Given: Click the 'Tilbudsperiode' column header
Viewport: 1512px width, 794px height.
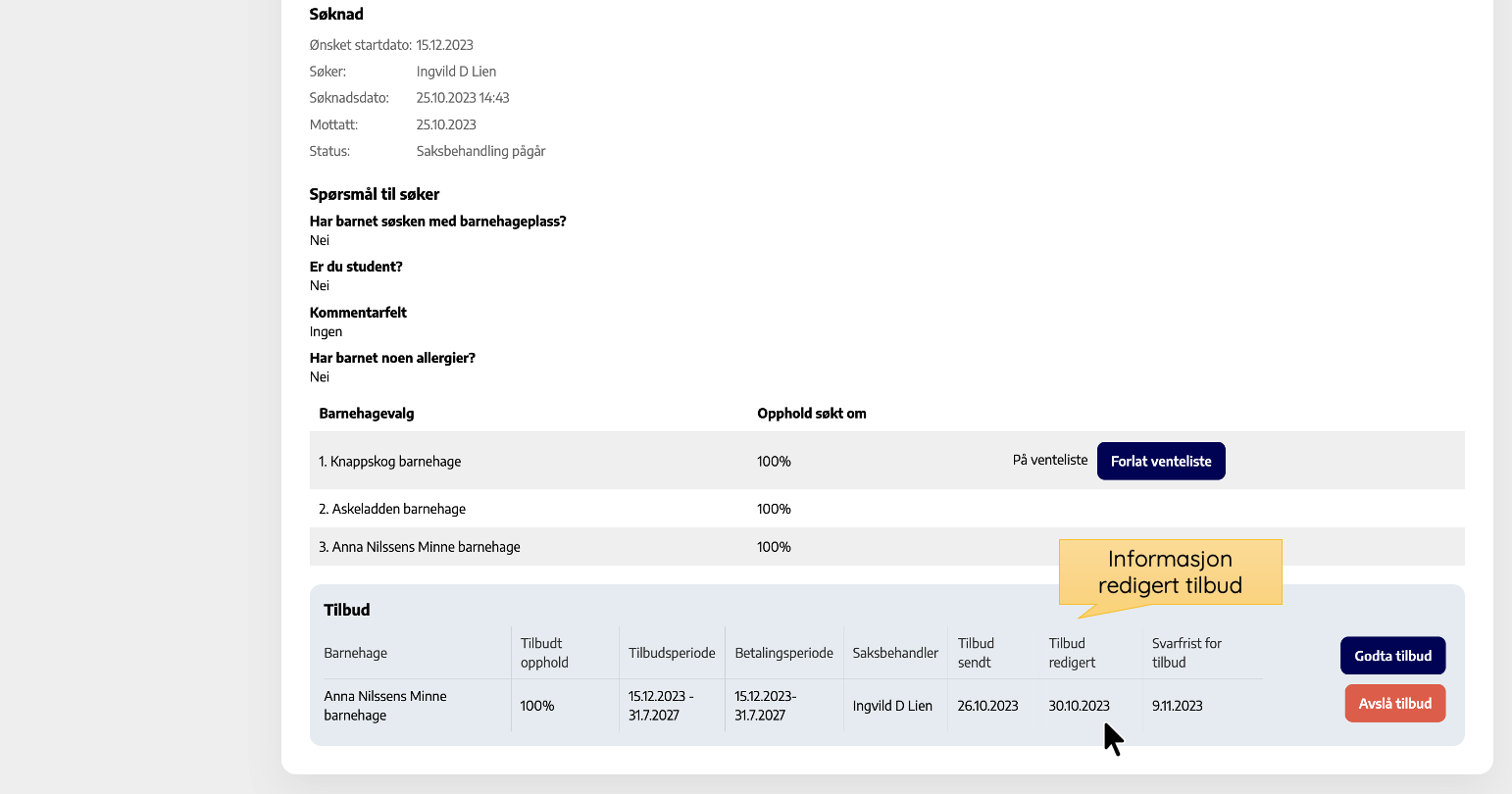Looking at the screenshot, I should (672, 653).
